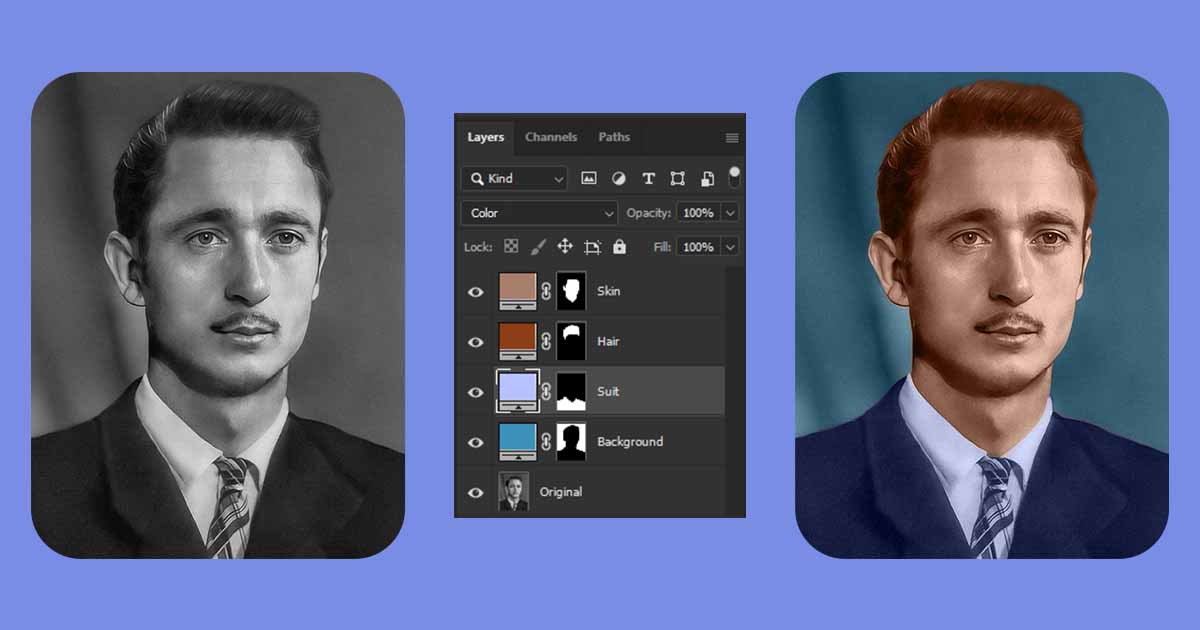The image size is (1200, 630).
Task: Filter layers by pixel layer icon
Action: (x=589, y=179)
